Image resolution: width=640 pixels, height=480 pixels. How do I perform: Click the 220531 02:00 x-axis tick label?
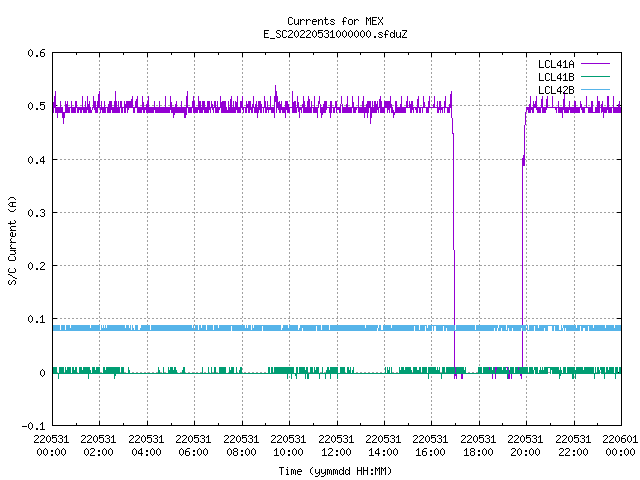[x=98, y=446]
